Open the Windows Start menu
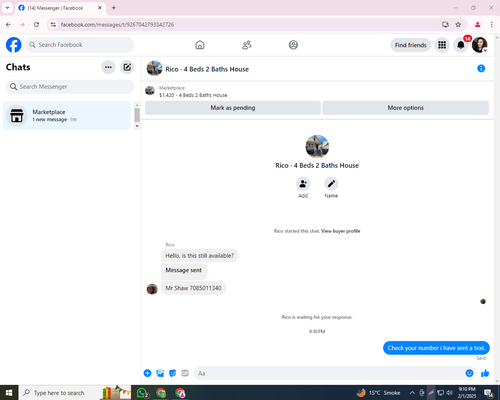Screen dimensions: 500x400 [x=9, y=393]
